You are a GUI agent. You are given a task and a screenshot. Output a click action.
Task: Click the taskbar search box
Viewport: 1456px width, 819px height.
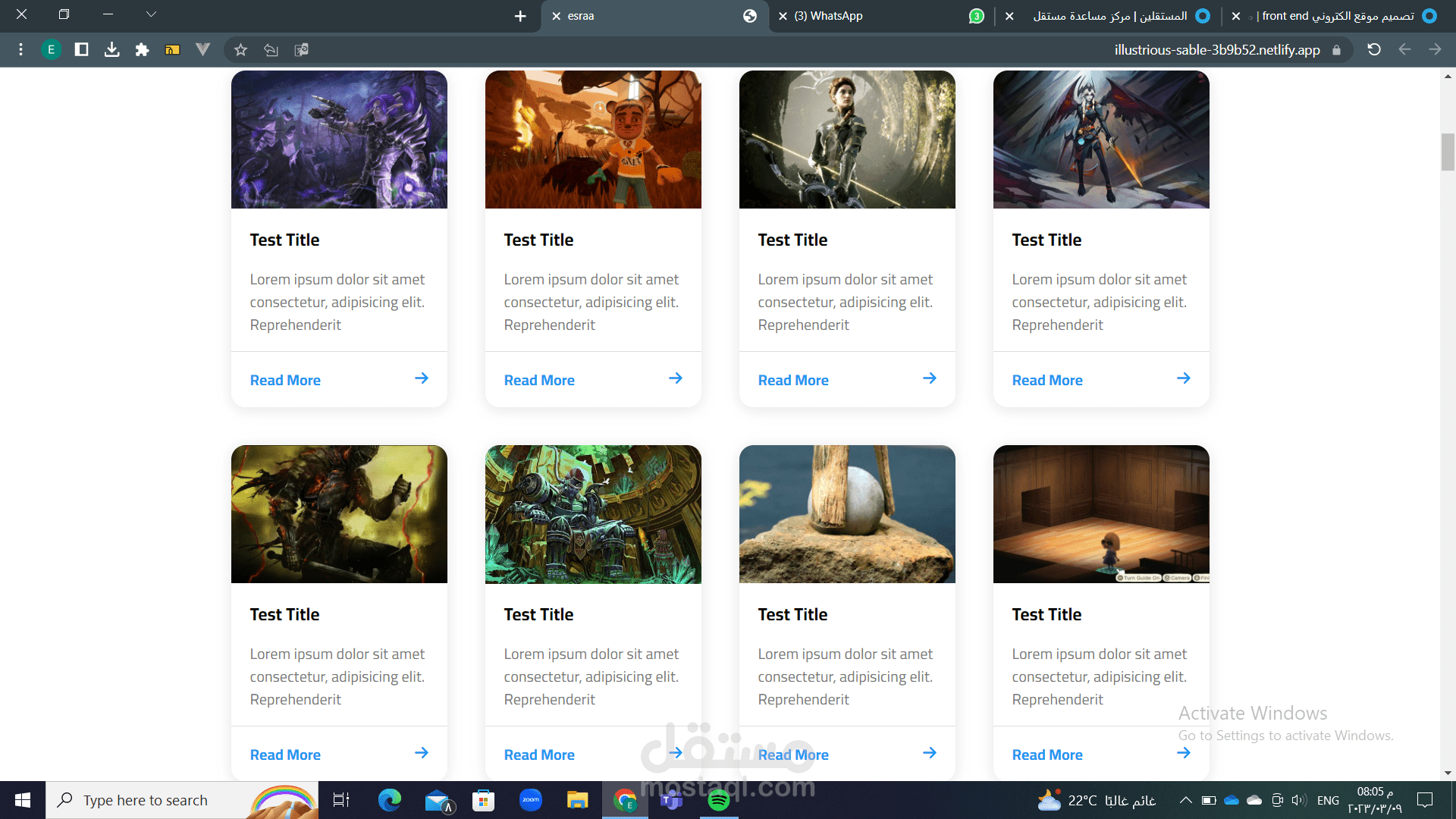pos(182,800)
